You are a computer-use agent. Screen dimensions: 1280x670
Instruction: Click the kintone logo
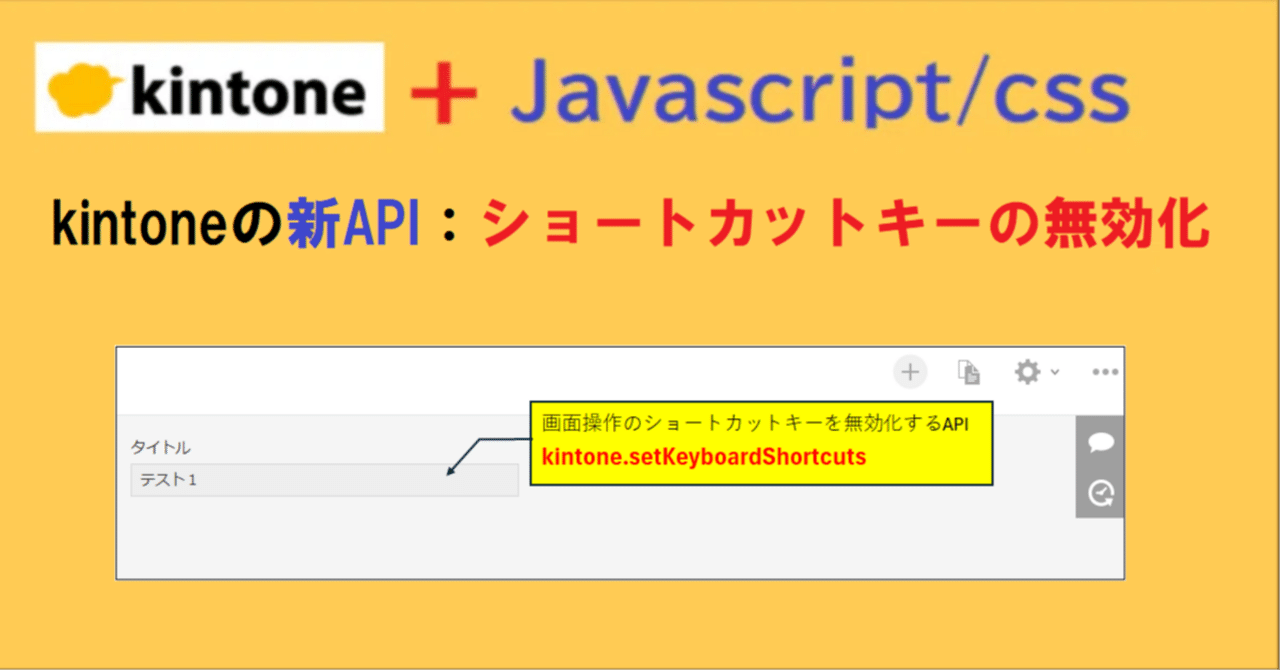coord(210,87)
